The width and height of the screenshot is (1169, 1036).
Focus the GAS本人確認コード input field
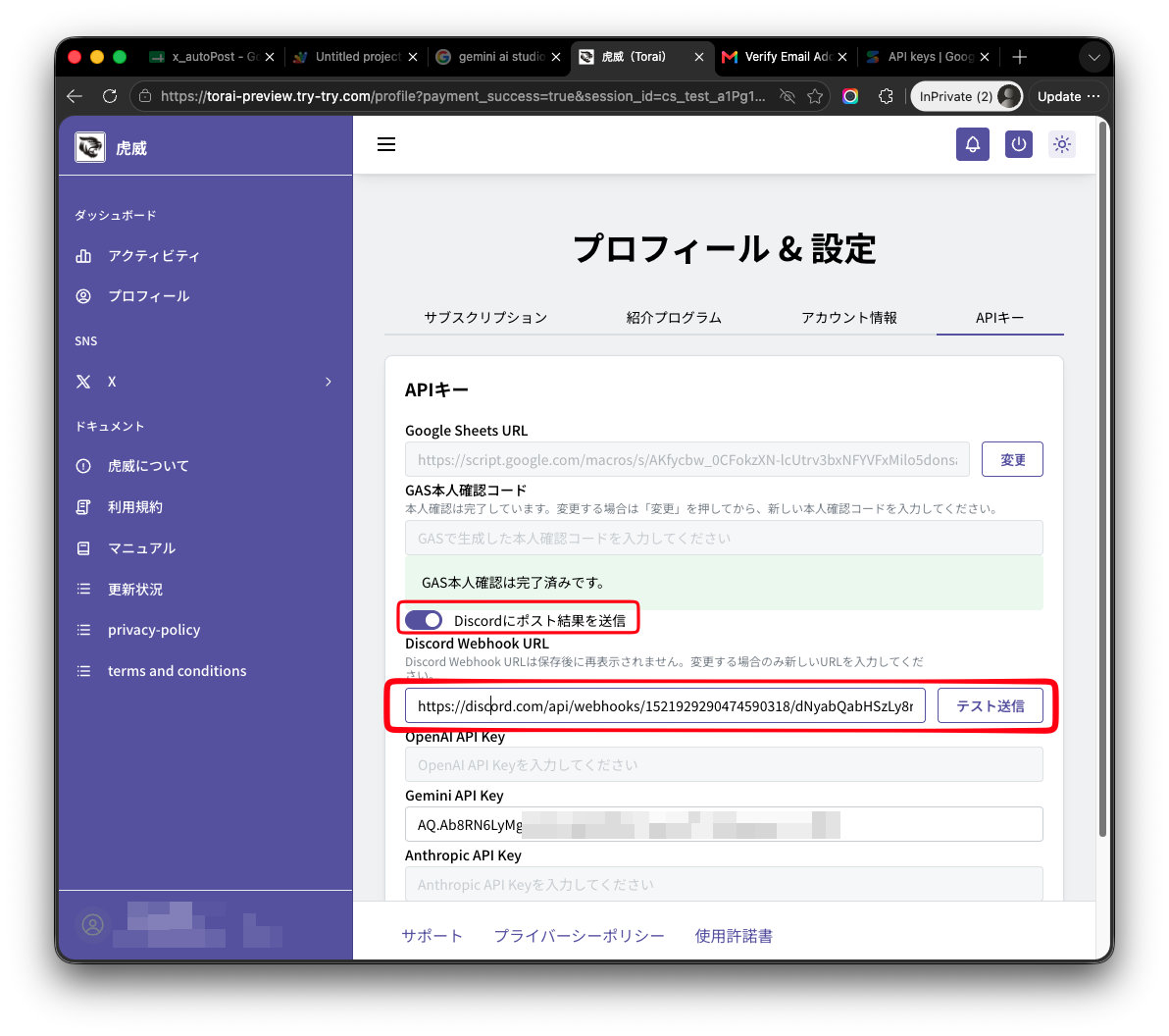pos(723,538)
